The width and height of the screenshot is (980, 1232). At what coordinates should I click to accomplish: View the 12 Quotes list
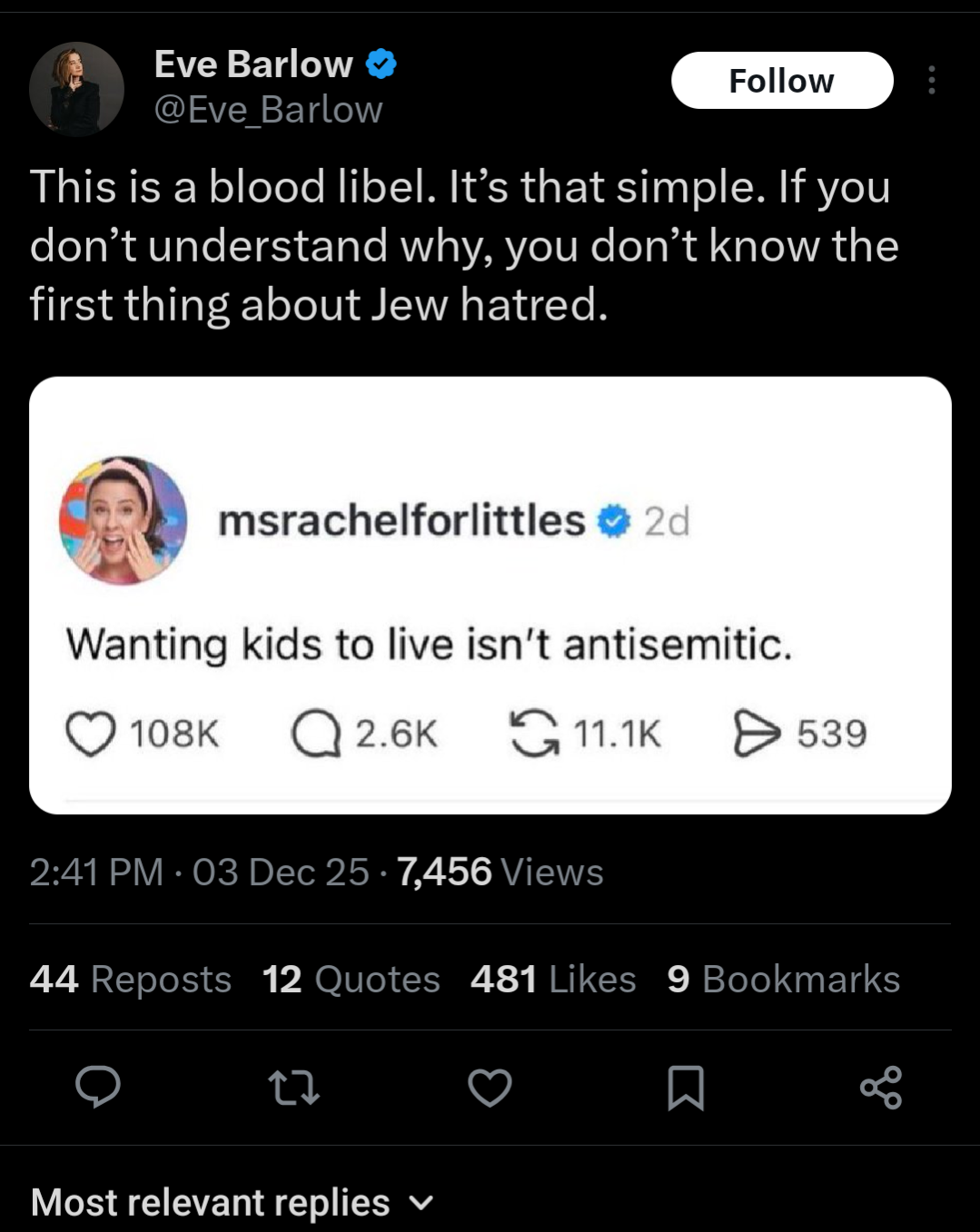[x=351, y=980]
